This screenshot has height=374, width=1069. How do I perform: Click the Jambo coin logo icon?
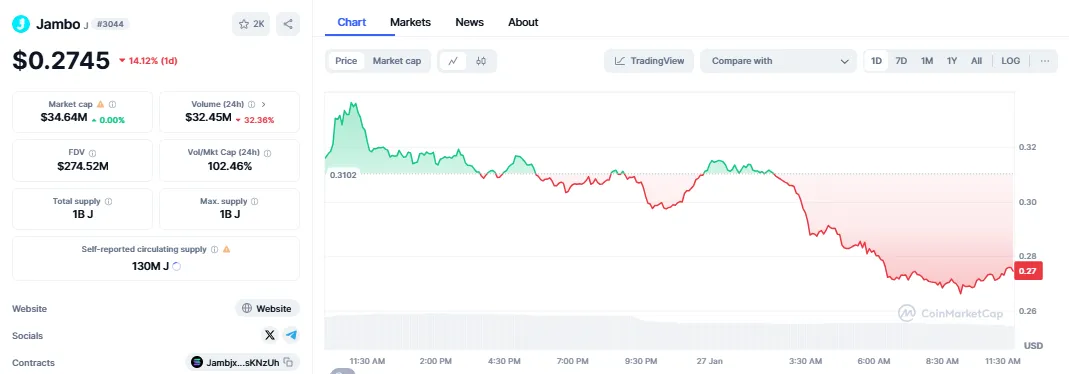pos(22,24)
